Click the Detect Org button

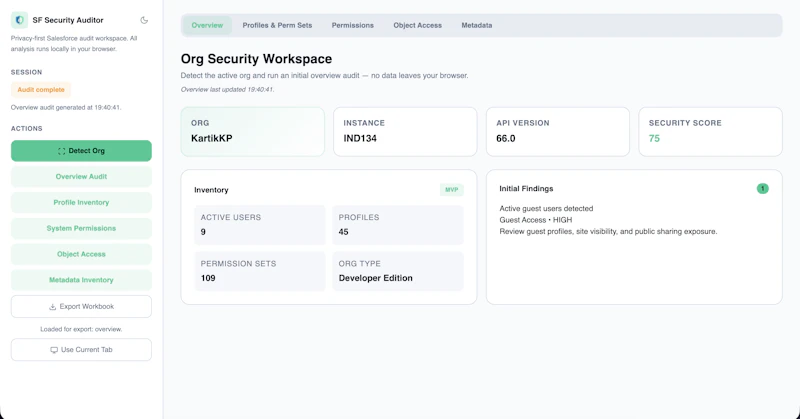81,151
